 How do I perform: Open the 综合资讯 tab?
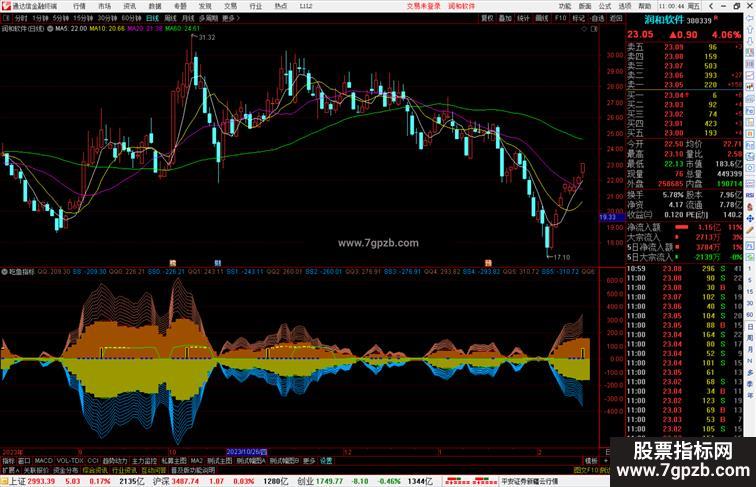click(95, 470)
